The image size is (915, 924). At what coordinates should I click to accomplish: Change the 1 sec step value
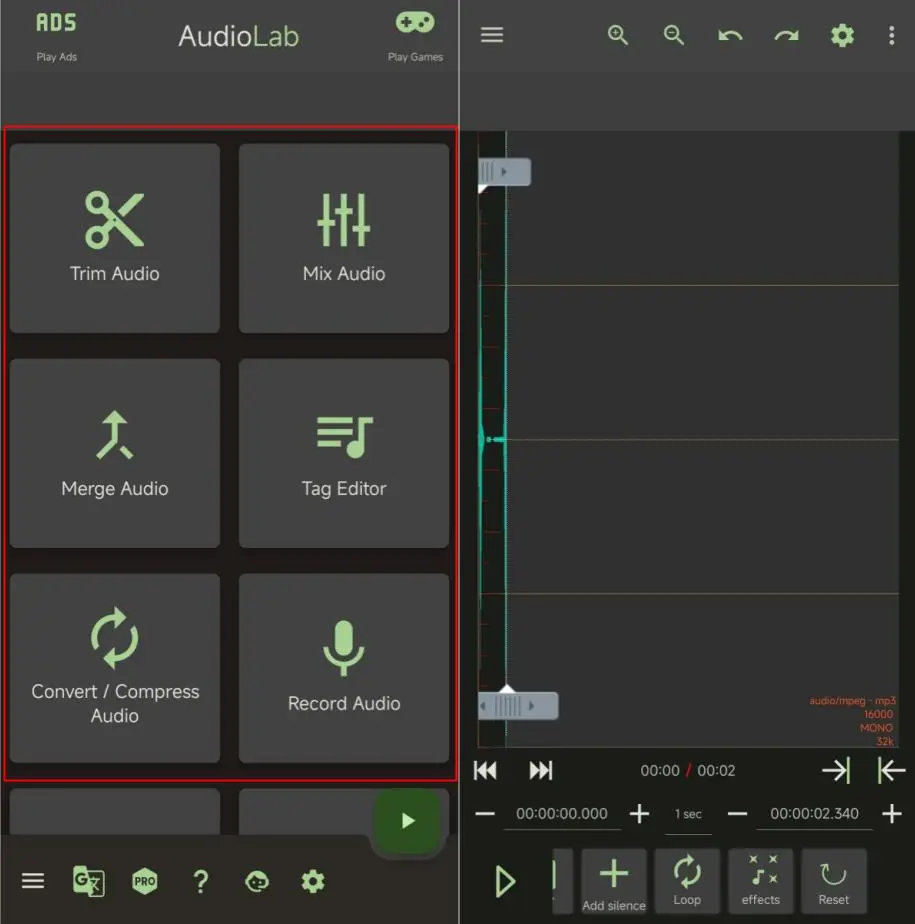(x=688, y=814)
